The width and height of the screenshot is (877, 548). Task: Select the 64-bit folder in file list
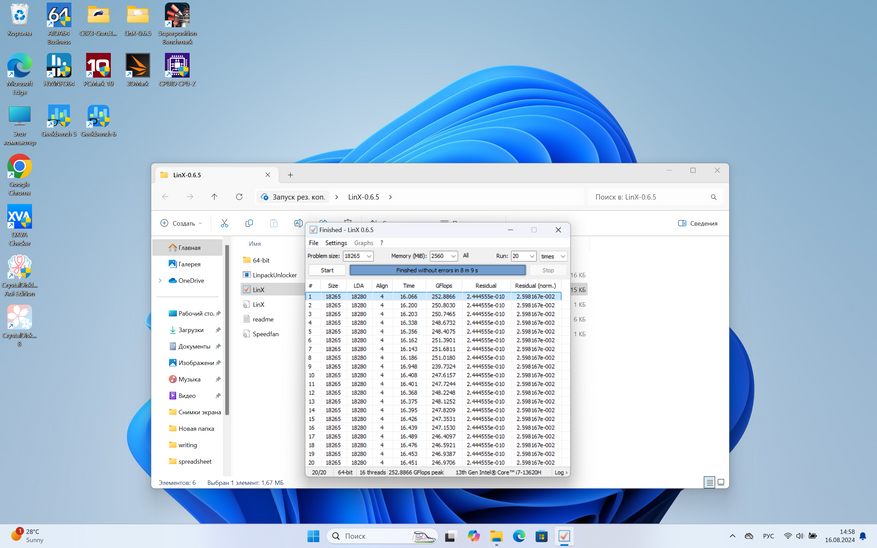pyautogui.click(x=261, y=260)
